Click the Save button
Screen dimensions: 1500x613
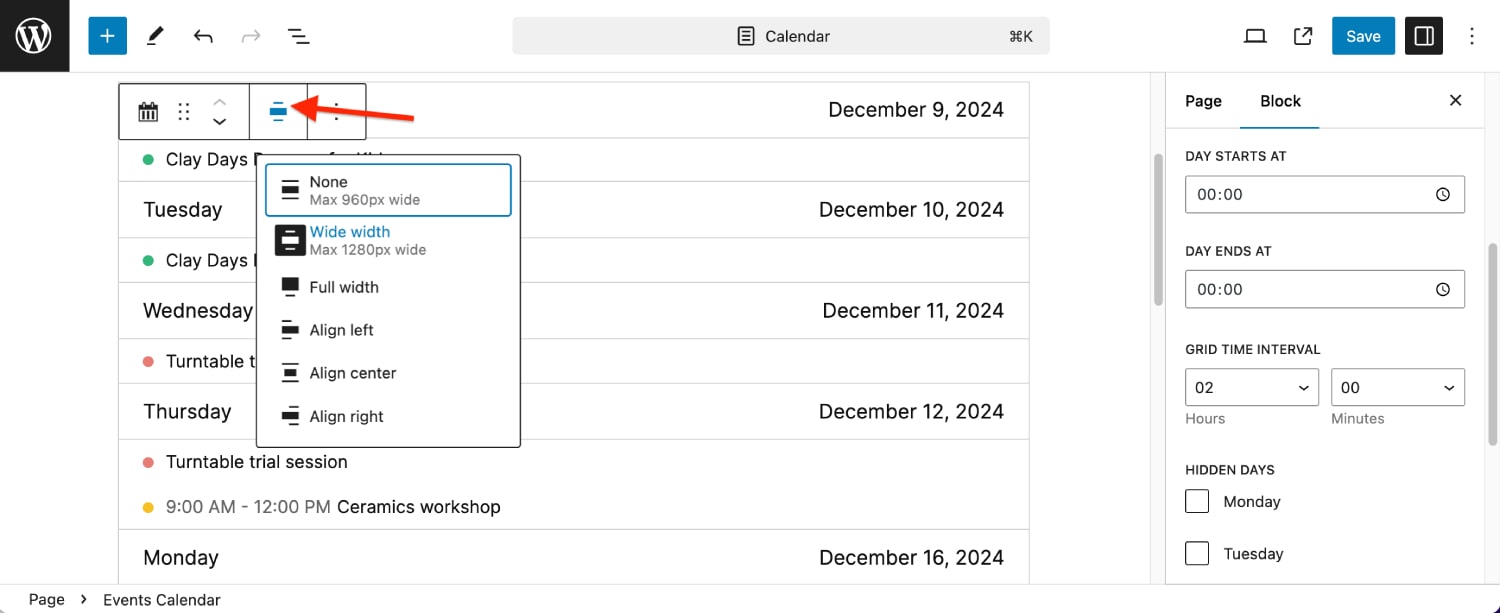[x=1363, y=36]
